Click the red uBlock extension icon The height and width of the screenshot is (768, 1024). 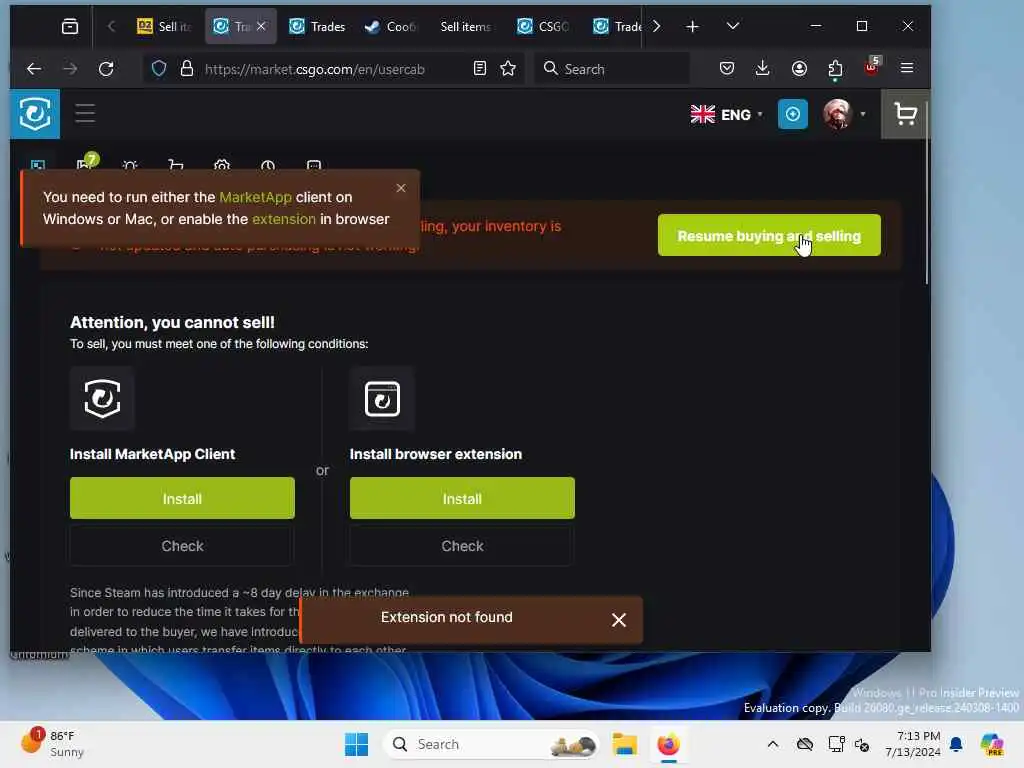[x=872, y=67]
